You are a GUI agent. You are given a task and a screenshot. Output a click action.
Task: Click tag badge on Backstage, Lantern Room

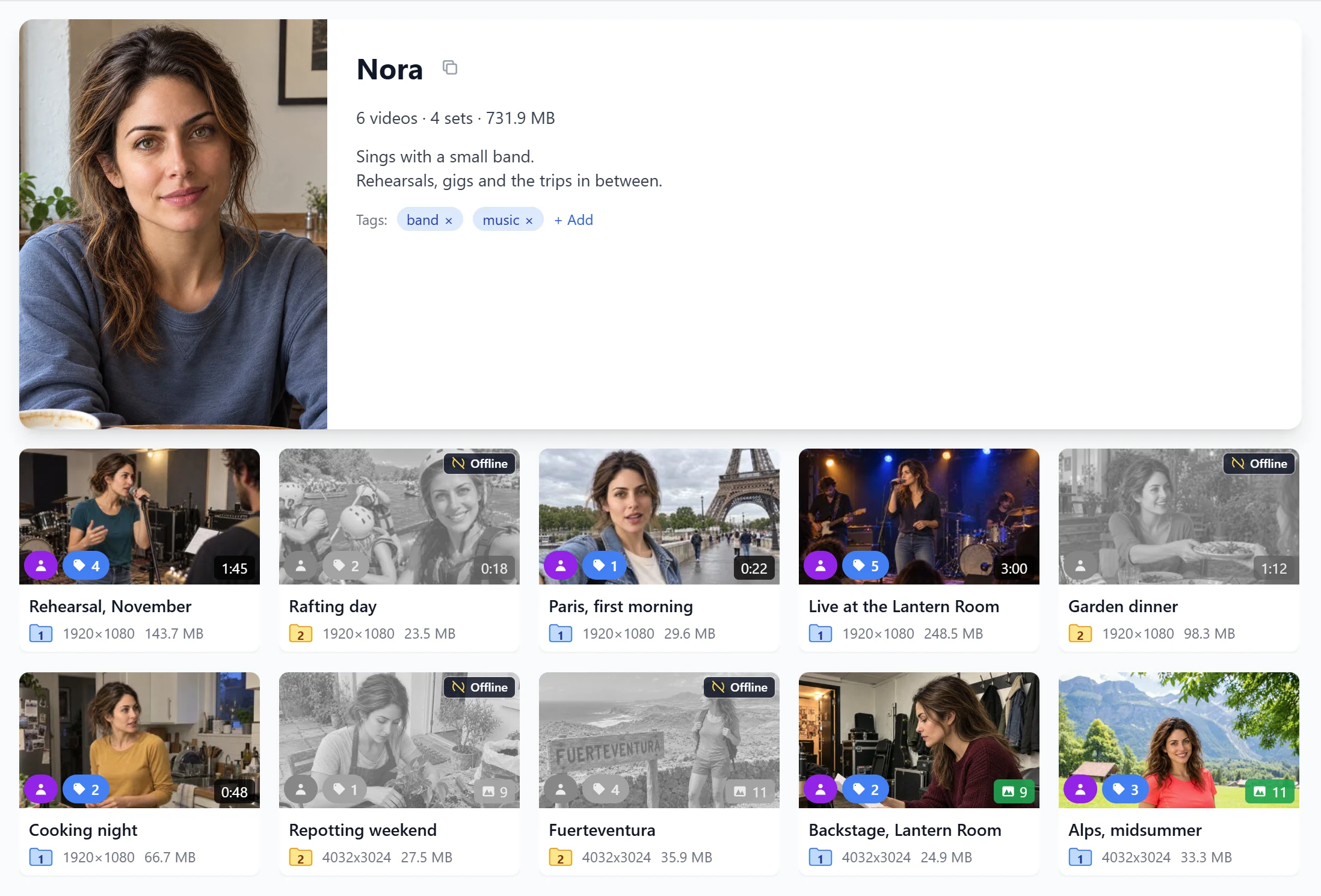pyautogui.click(x=866, y=790)
